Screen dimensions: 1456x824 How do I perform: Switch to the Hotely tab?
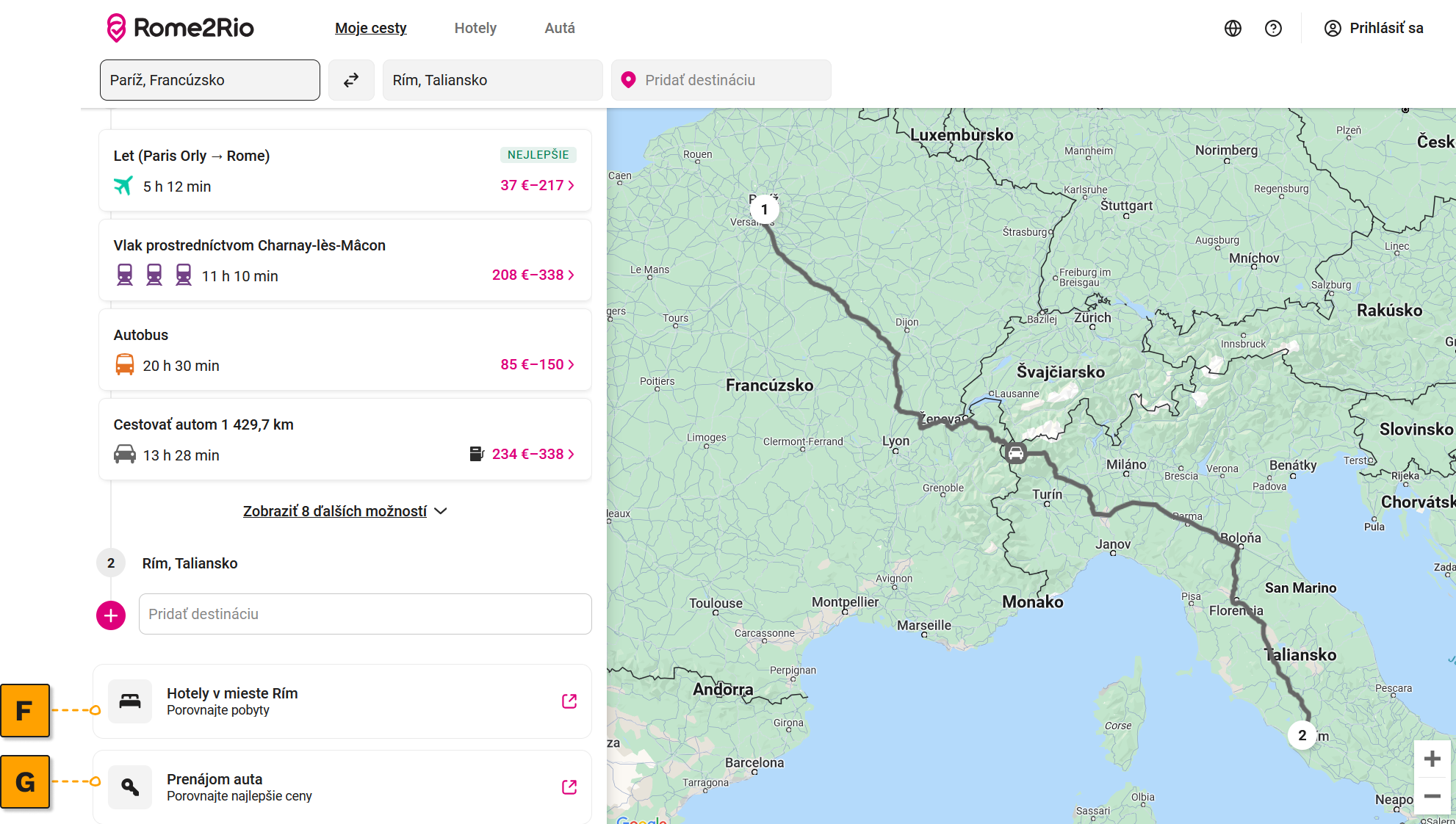pos(475,28)
